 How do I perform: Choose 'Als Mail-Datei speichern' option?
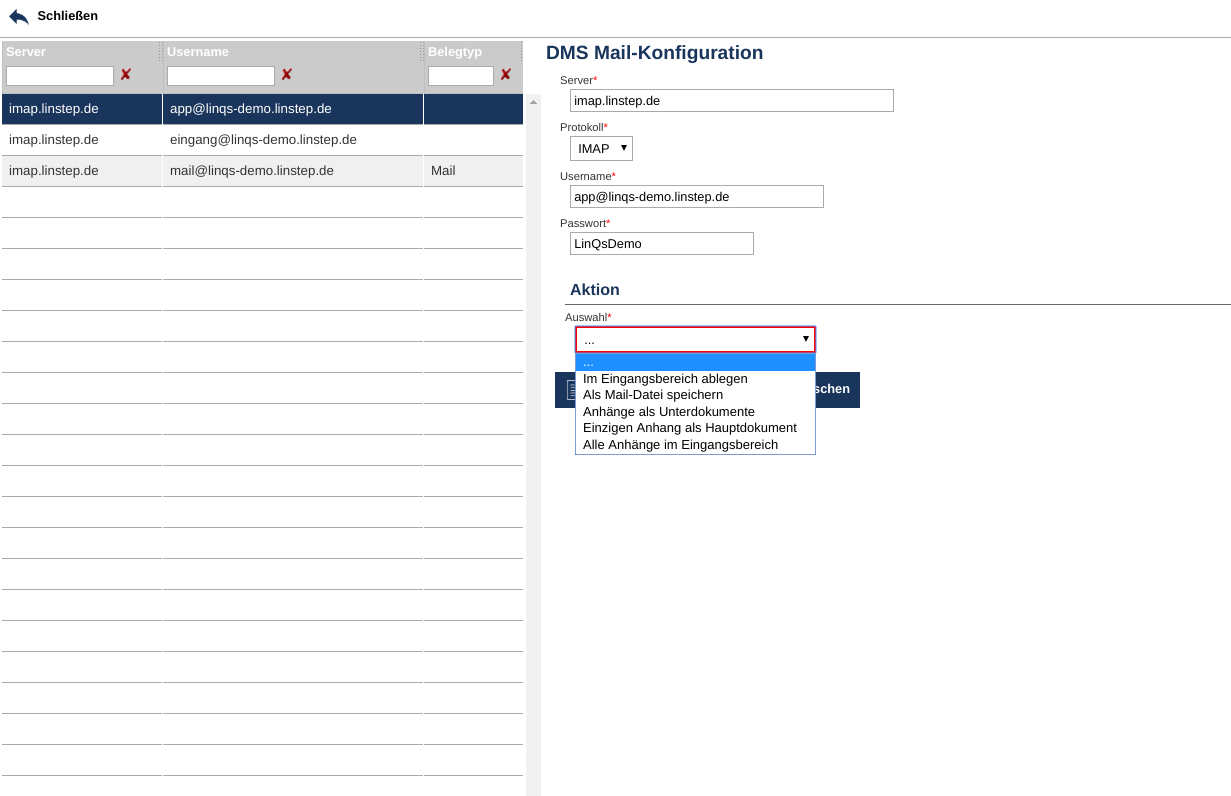click(x=652, y=395)
